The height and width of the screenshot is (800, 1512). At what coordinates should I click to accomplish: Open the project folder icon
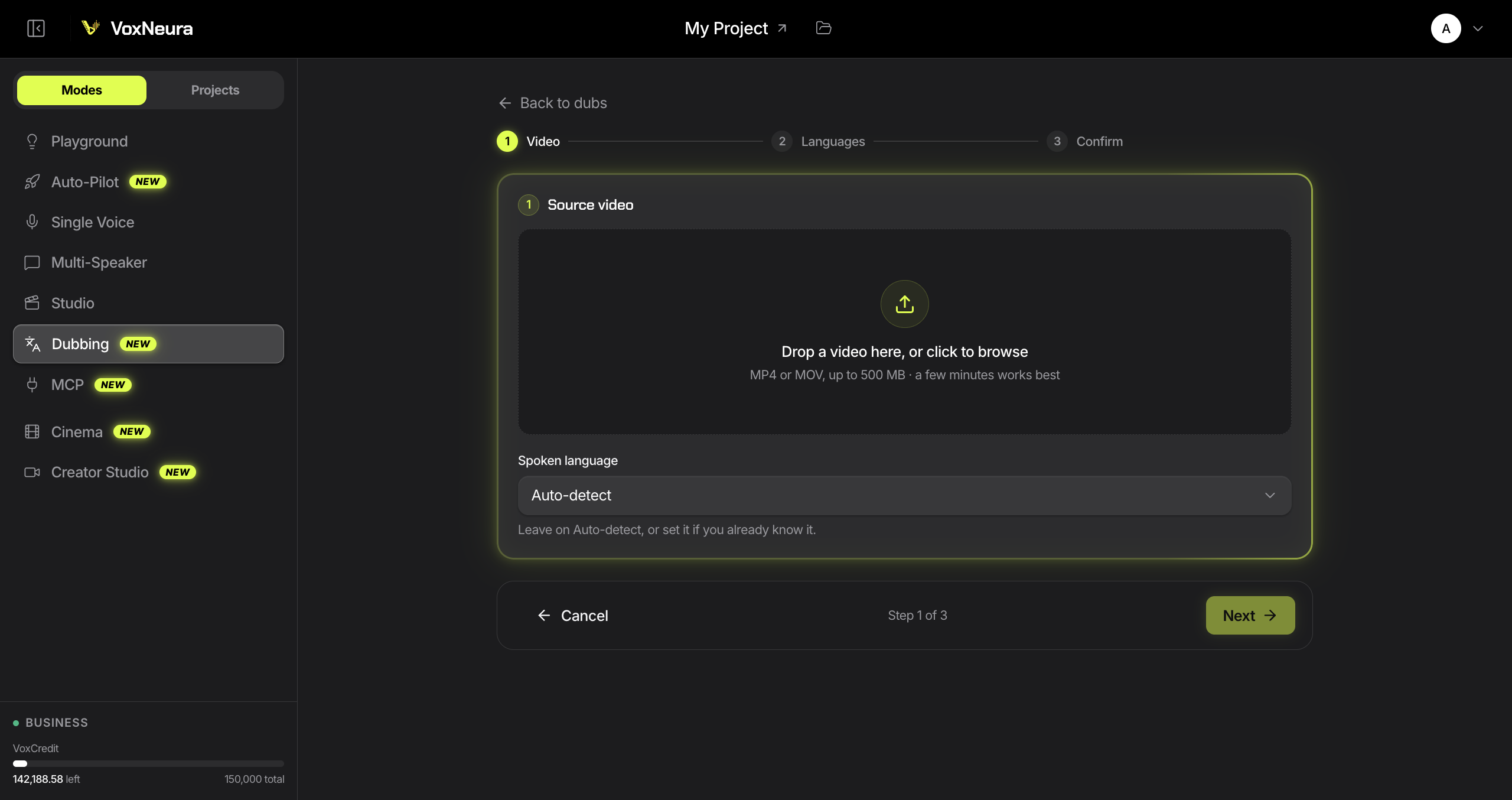[823, 28]
